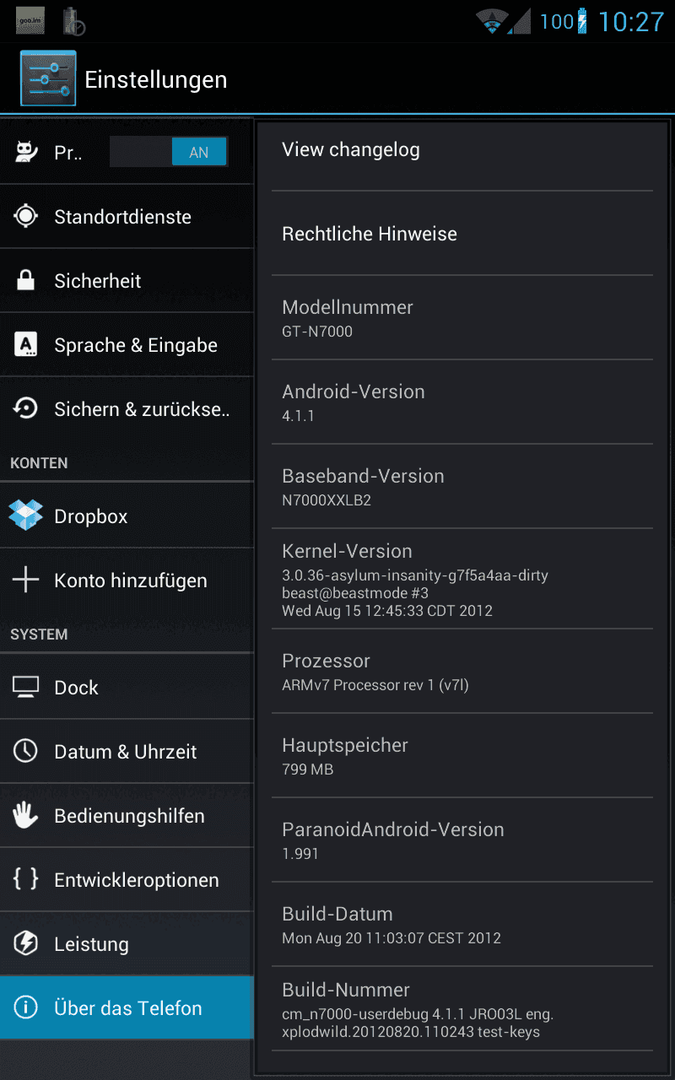Open Dock settings monitor icon
The width and height of the screenshot is (675, 1080).
click(x=25, y=687)
